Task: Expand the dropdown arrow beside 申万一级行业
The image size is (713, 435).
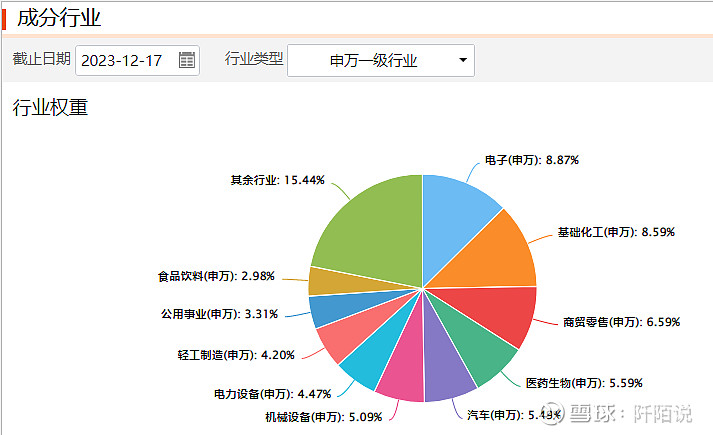Action: click(x=463, y=60)
